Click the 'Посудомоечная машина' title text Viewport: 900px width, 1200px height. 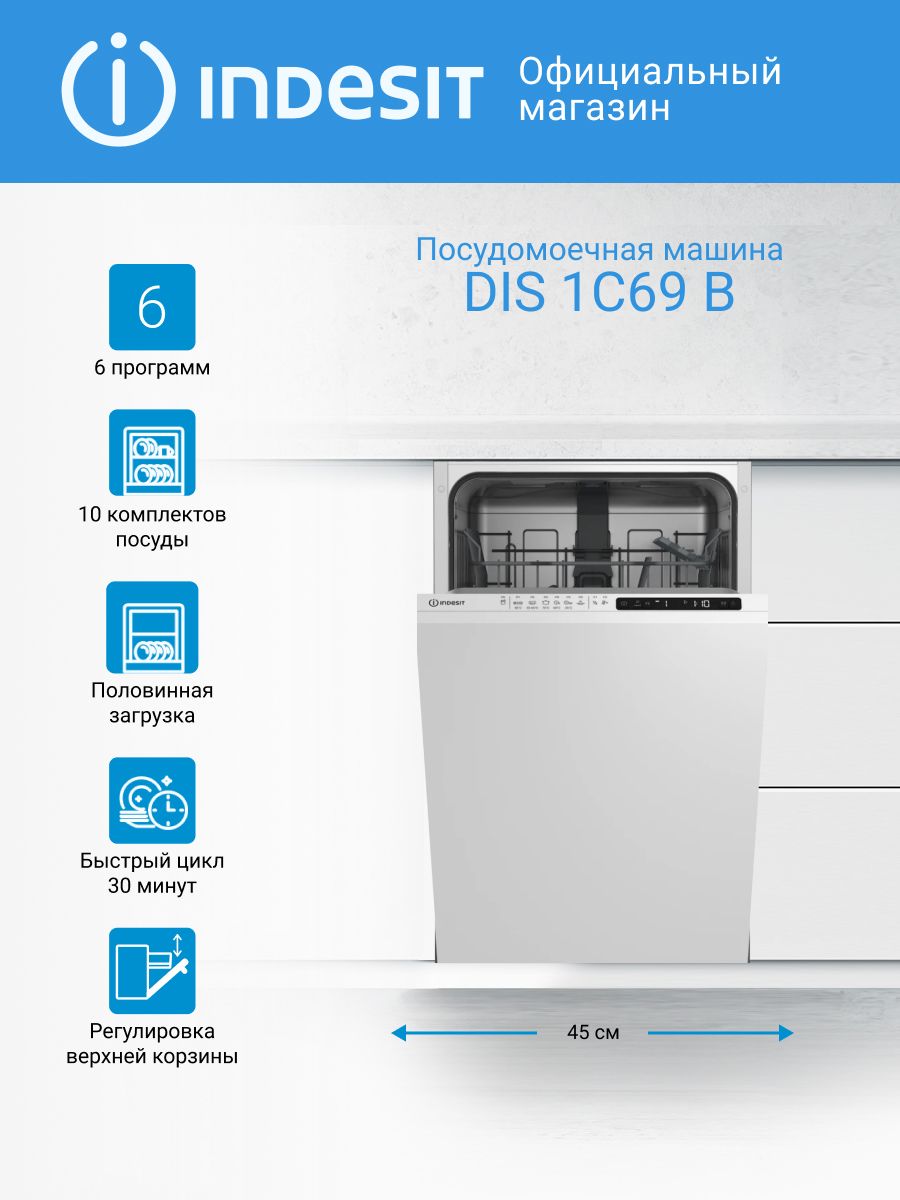pos(600,249)
